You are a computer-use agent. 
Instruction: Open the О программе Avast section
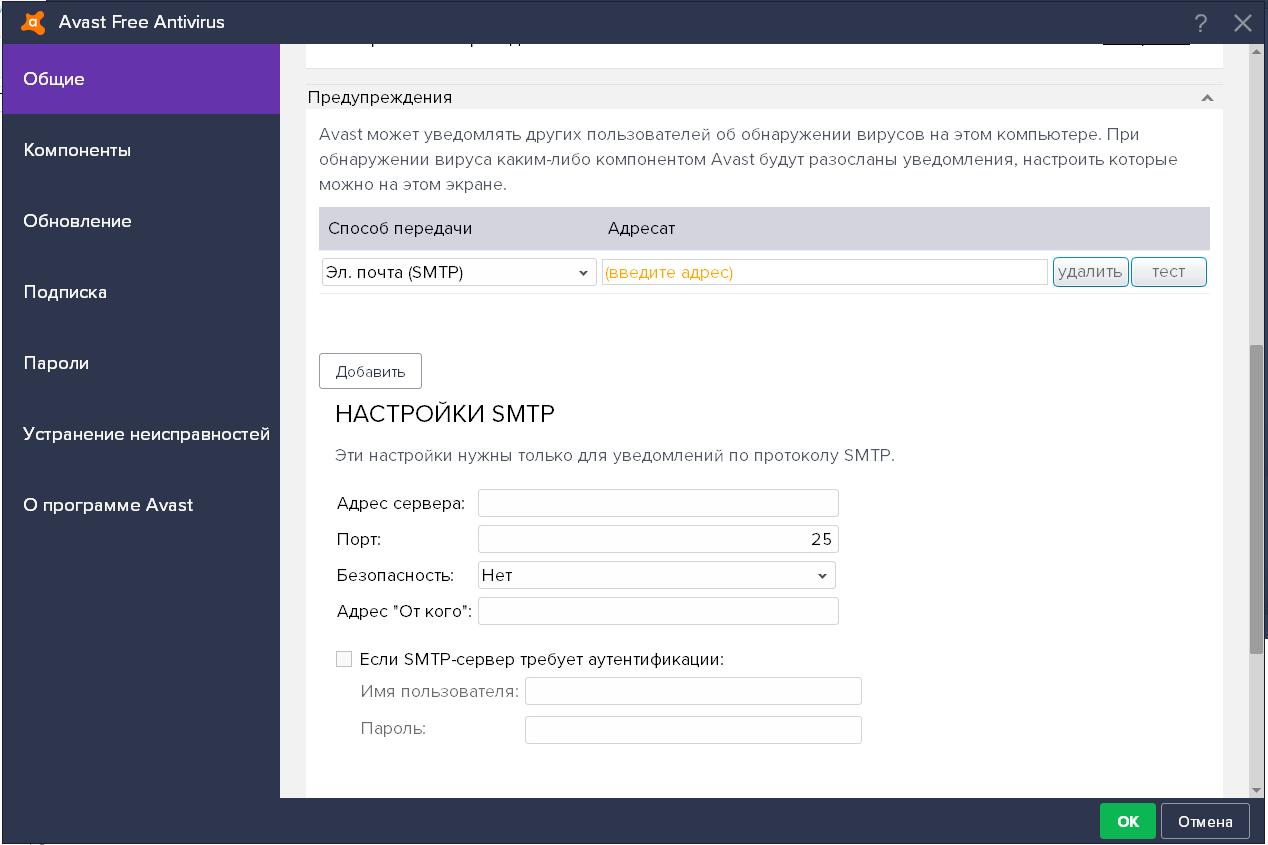point(108,505)
